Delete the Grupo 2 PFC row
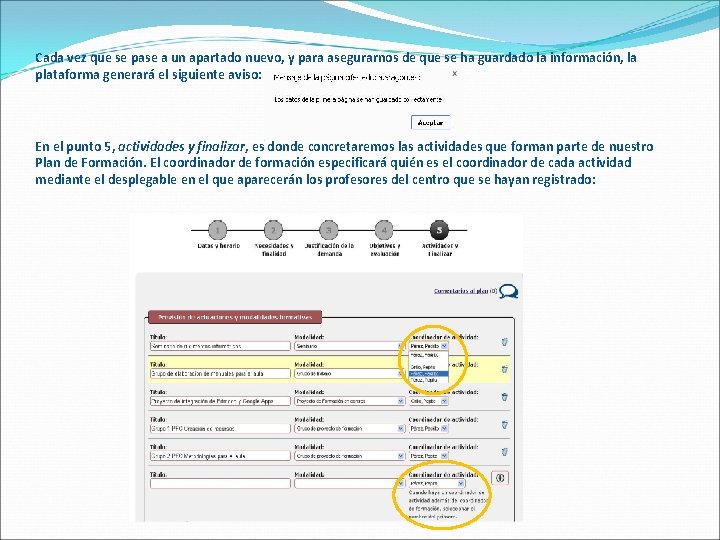Viewport: 720px width, 540px height. tap(504, 452)
